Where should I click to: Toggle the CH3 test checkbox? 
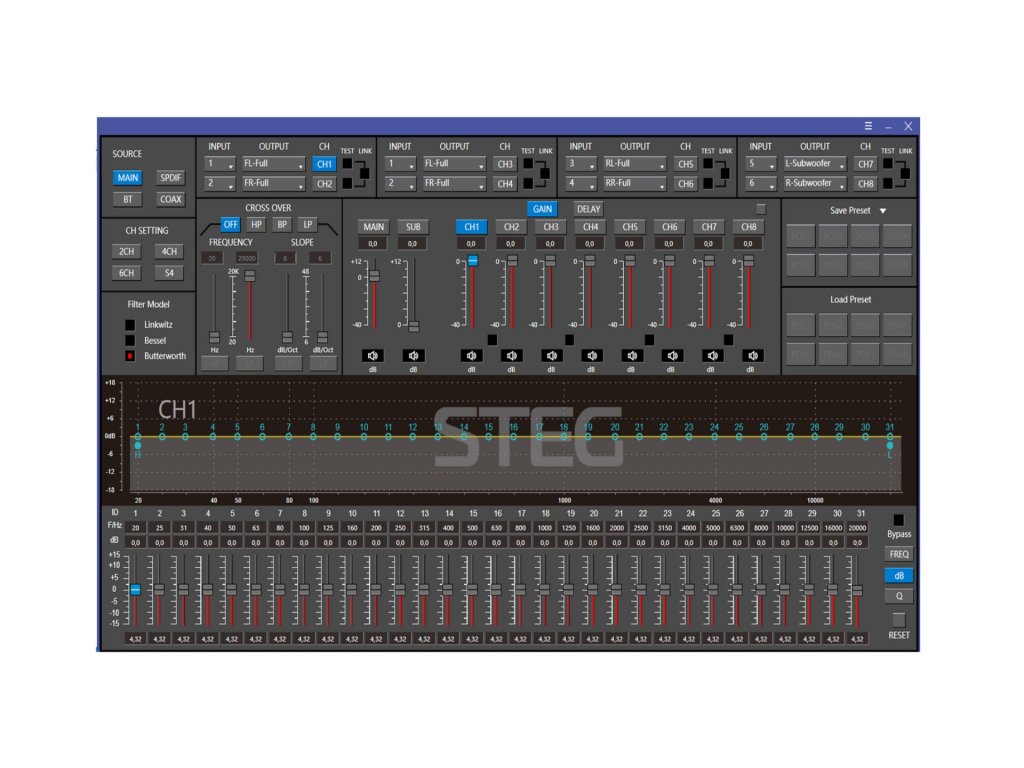click(x=528, y=164)
